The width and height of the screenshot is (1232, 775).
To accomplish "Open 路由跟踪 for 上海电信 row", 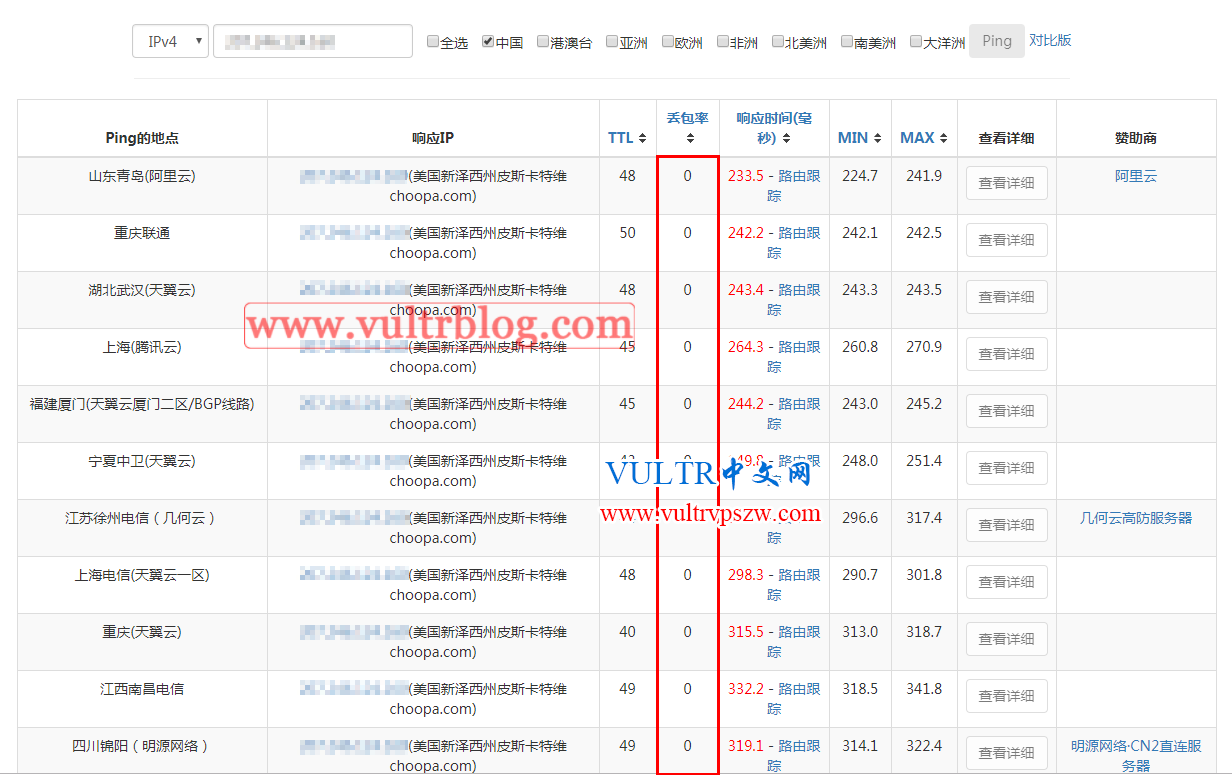I will [x=799, y=575].
